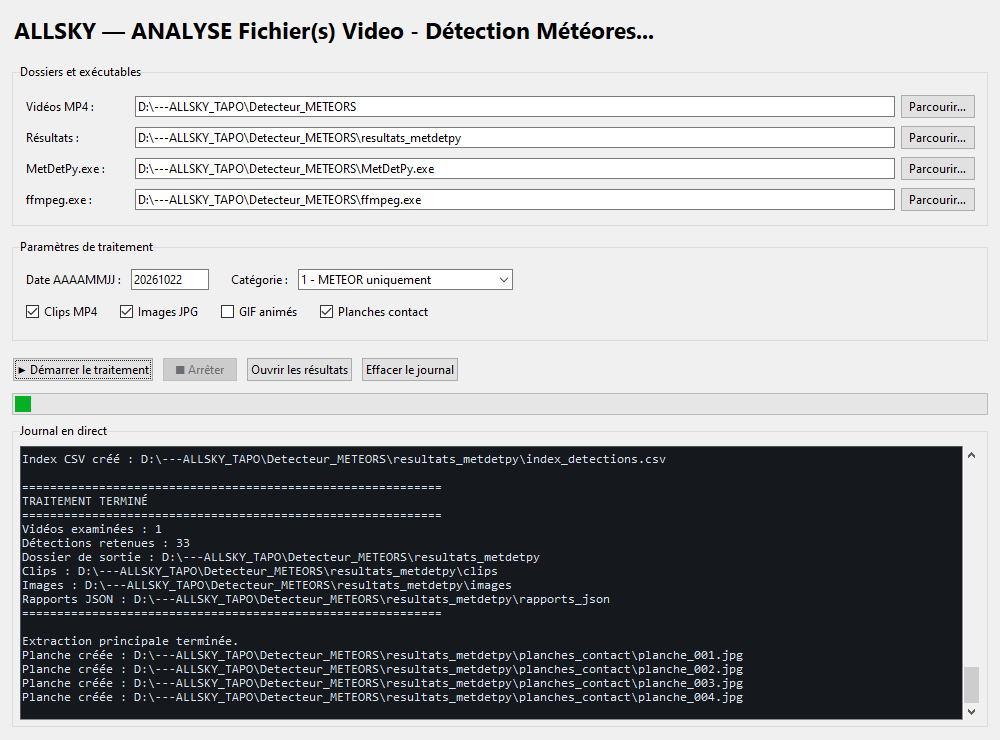Start processing with Démarrer le traitement
This screenshot has width=1000, height=740.
(83, 370)
